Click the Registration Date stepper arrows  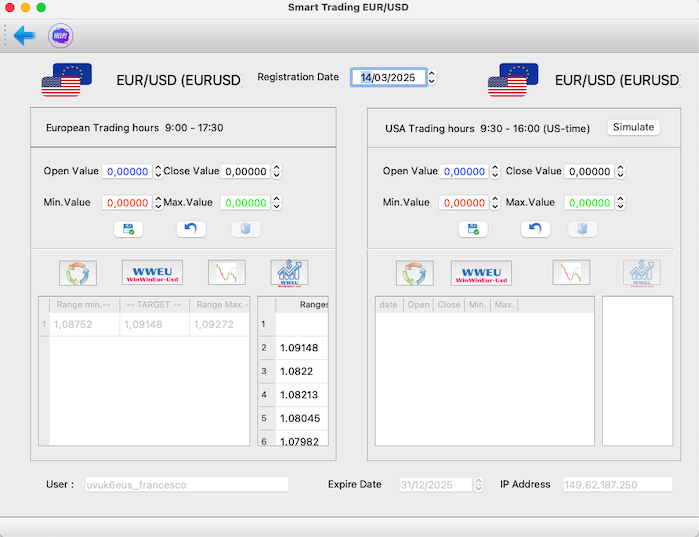pos(432,77)
